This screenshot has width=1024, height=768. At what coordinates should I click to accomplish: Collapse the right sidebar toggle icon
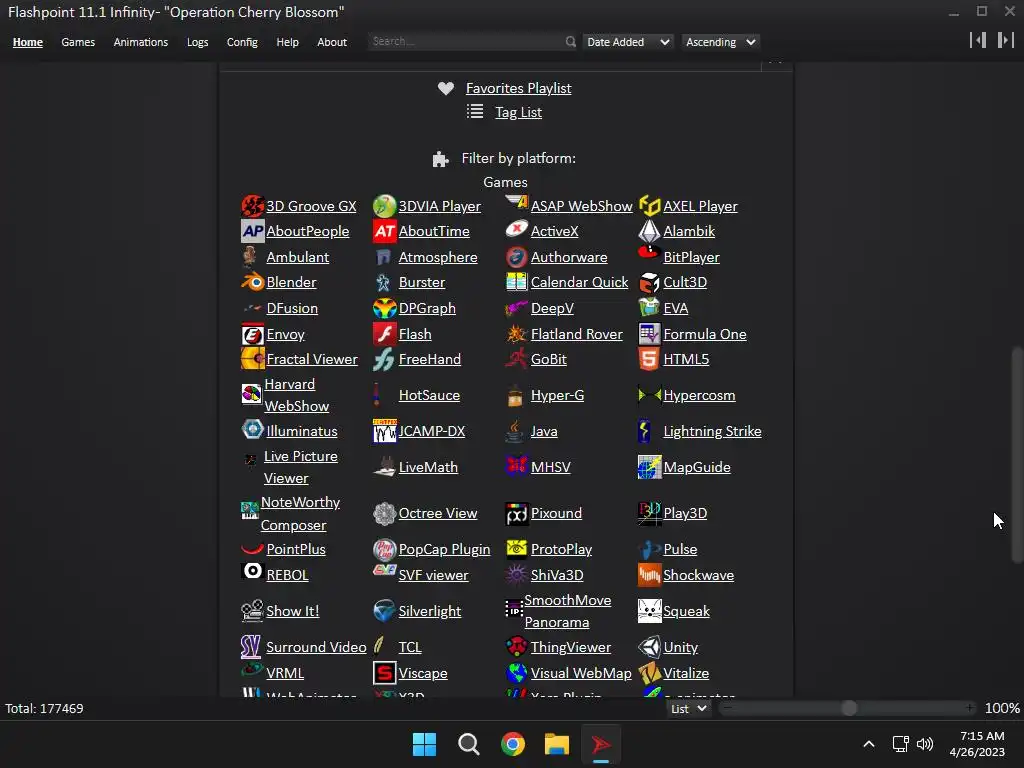1006,40
